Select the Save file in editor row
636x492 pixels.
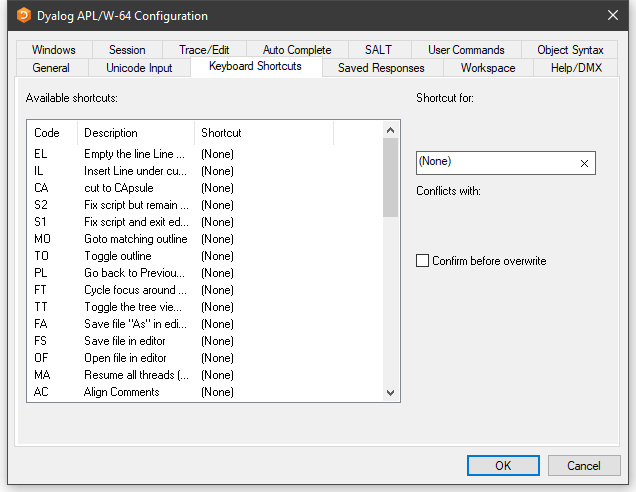(x=125, y=341)
